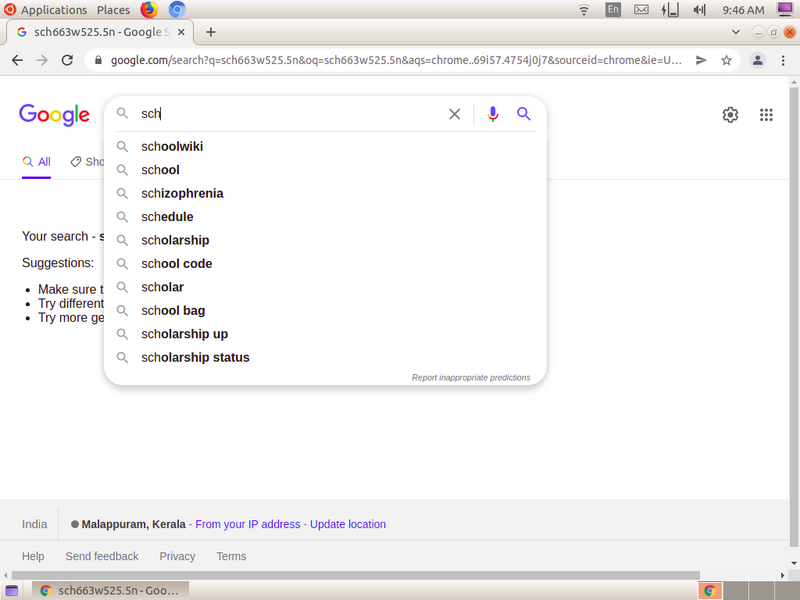Click the voice search microphone icon
800x600 pixels.
click(492, 114)
